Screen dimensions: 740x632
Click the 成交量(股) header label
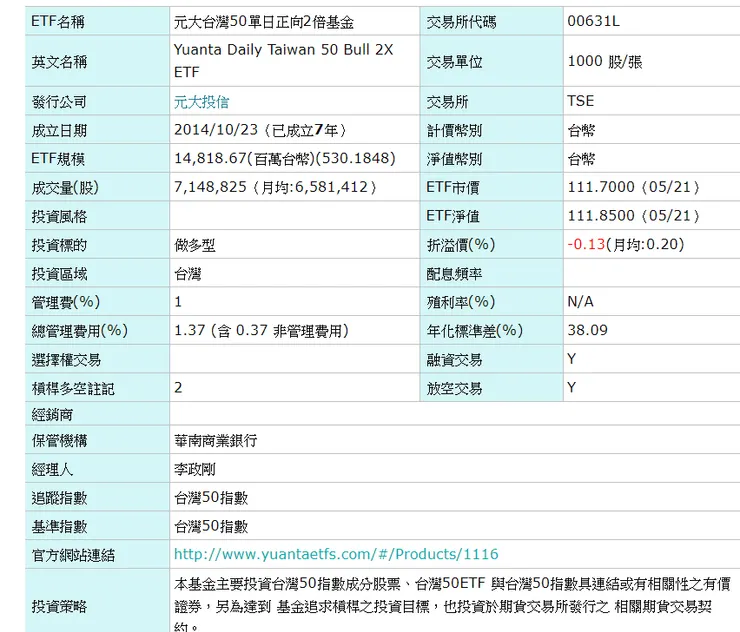[x=65, y=187]
